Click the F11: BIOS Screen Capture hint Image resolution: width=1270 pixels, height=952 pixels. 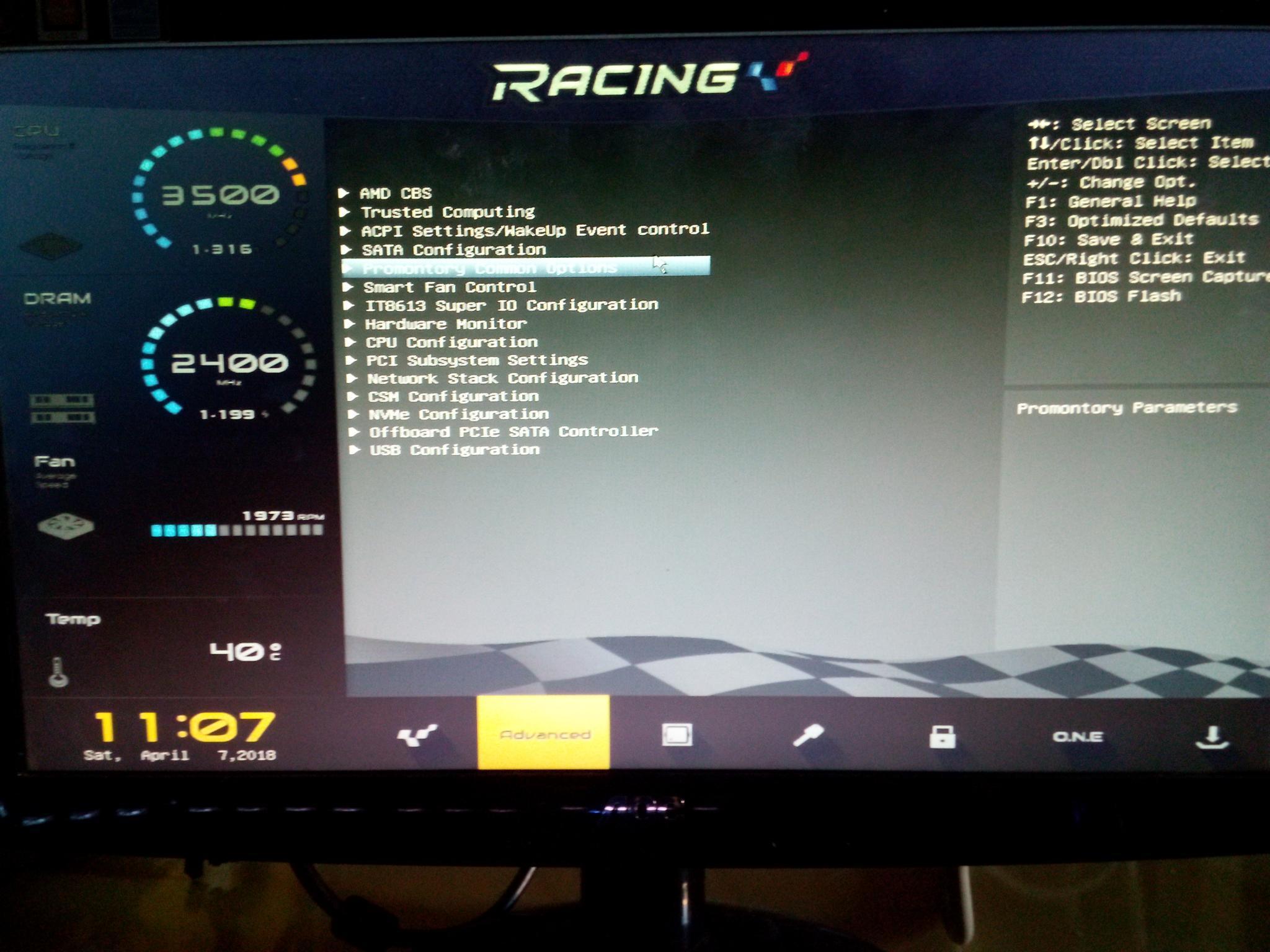coord(1145,277)
